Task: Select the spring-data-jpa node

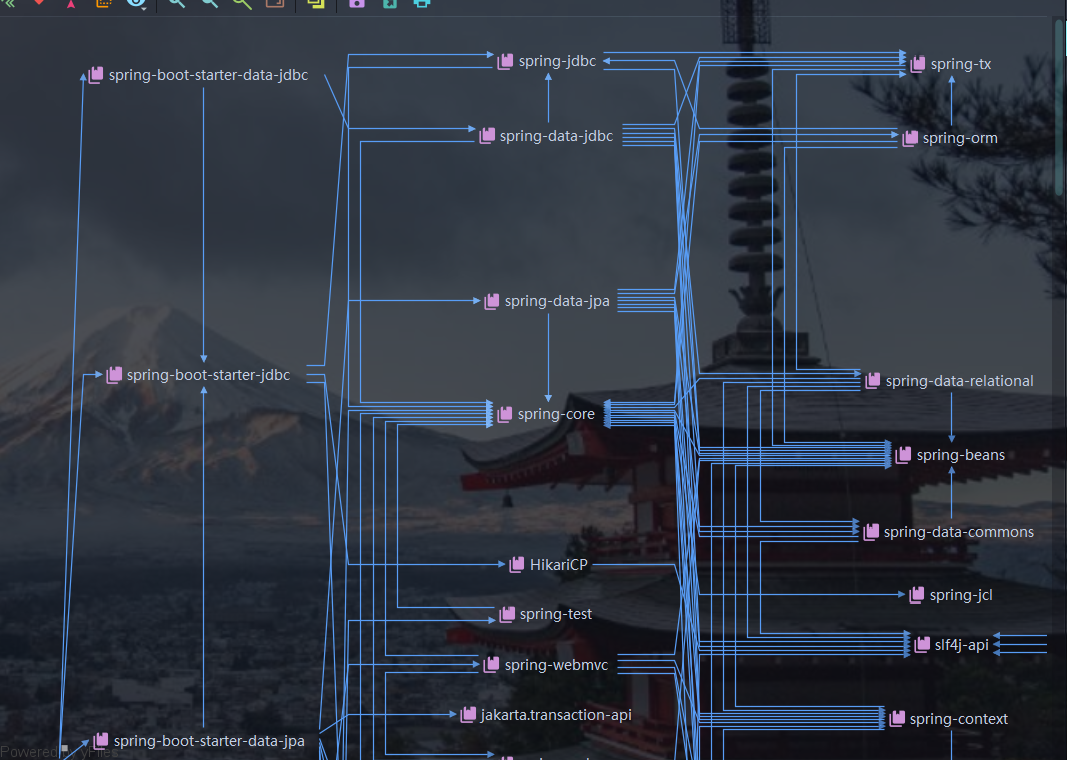Action: point(547,301)
